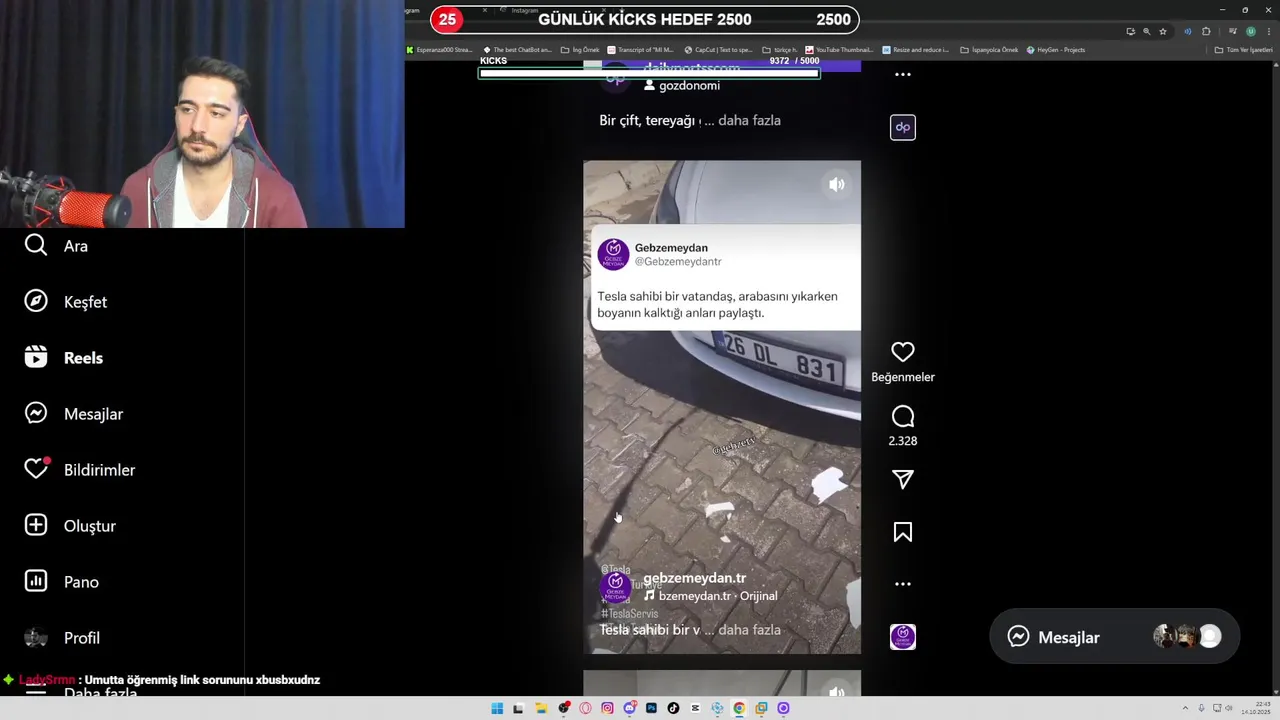Click the gebzemeydan.tr audio thumbnail beside reel
This screenshot has width=1280, height=720.
coord(903,637)
